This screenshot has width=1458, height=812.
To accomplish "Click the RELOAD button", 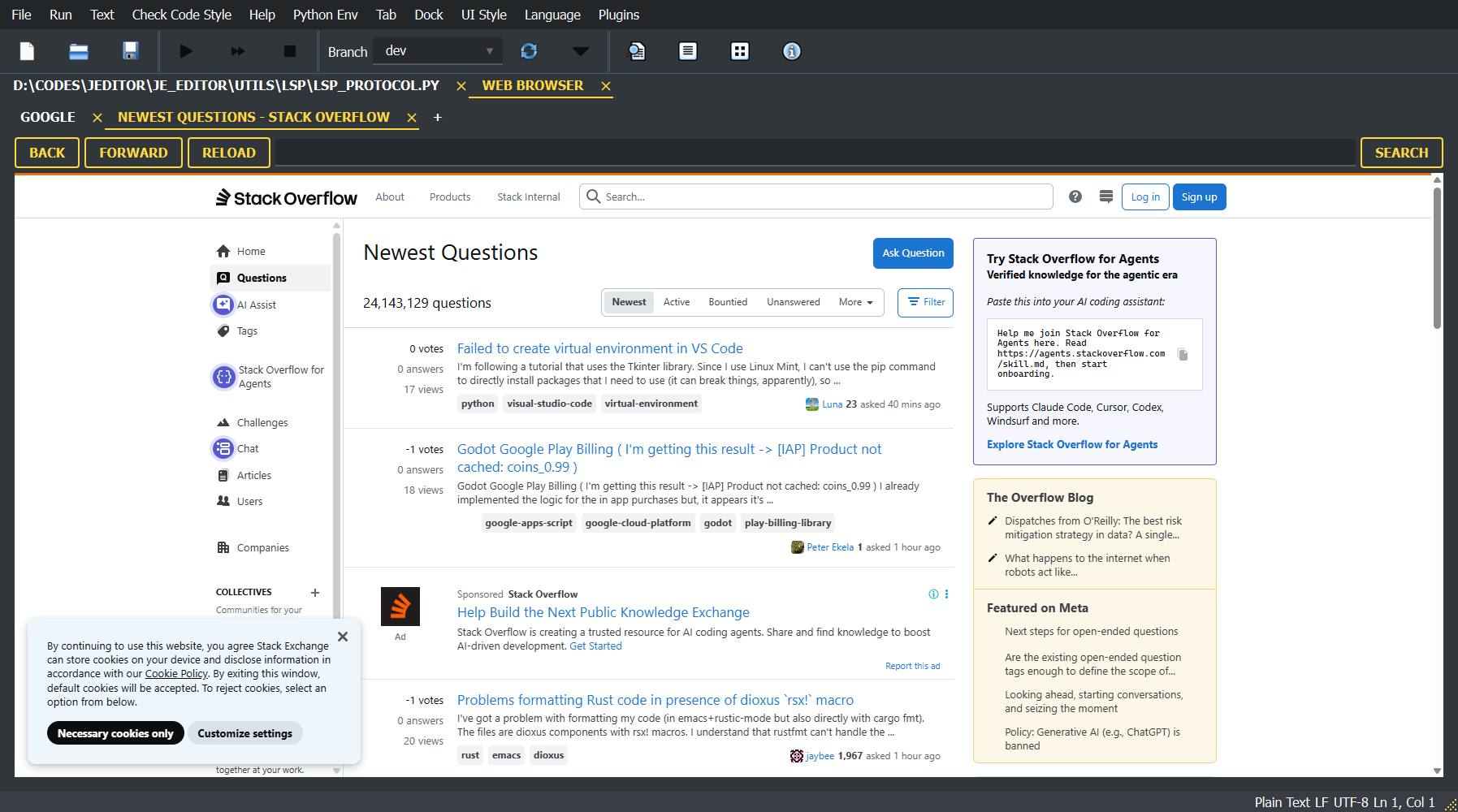I will pos(229,153).
